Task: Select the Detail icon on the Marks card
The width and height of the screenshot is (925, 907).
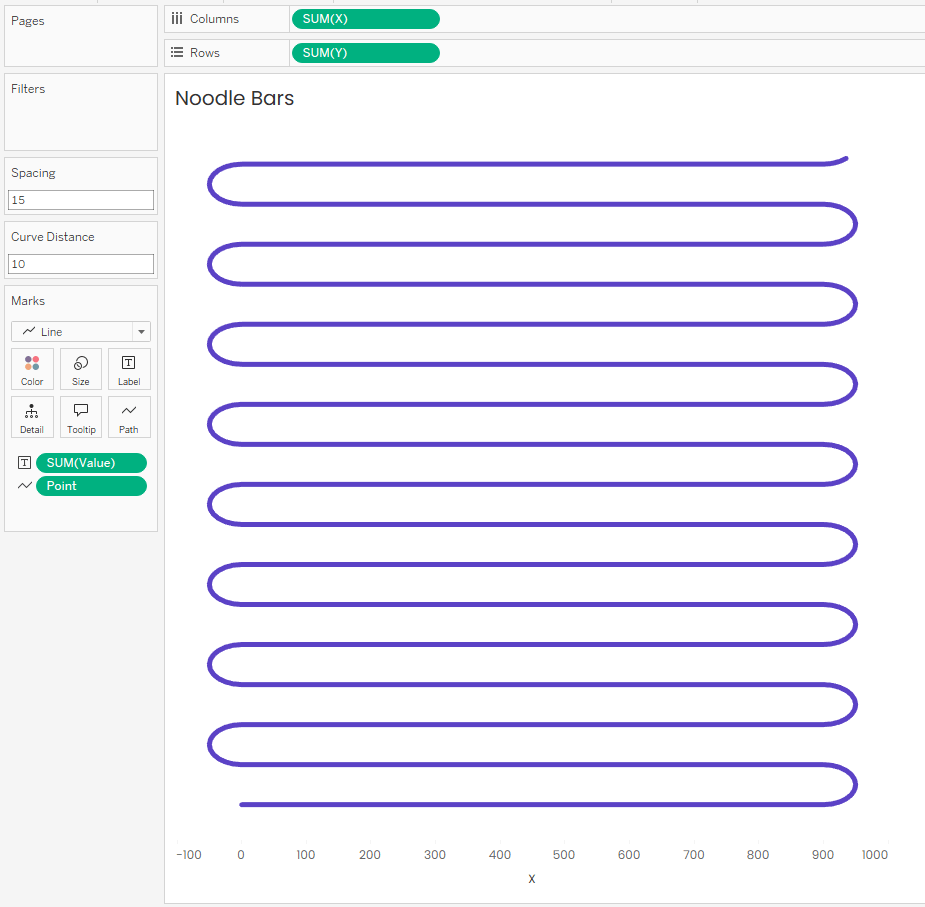Action: pyautogui.click(x=32, y=417)
